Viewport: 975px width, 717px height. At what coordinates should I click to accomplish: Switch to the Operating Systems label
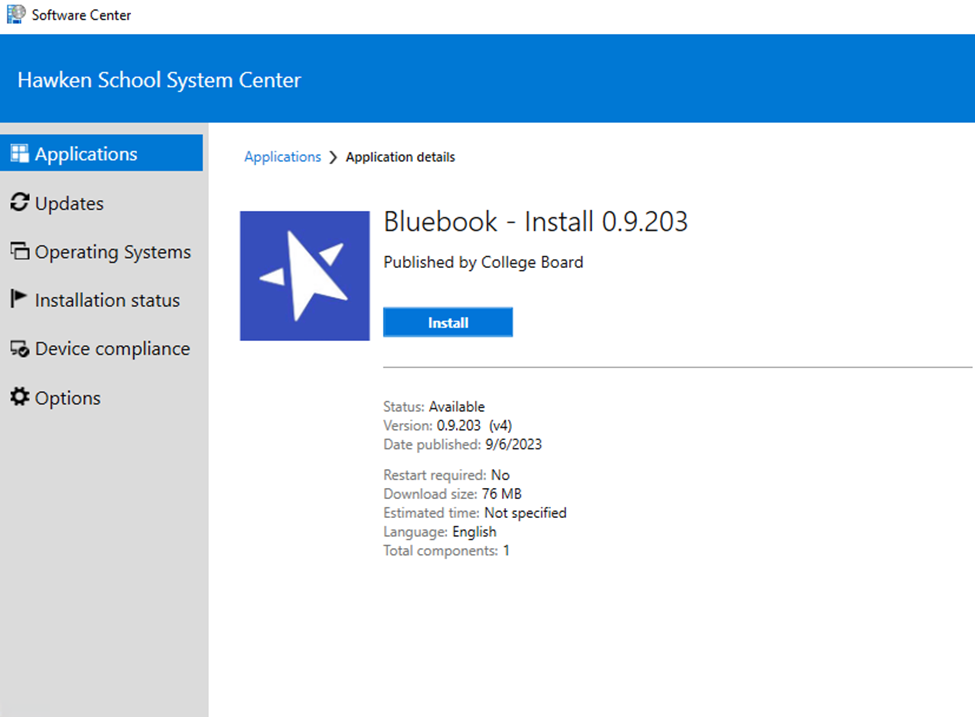point(112,252)
